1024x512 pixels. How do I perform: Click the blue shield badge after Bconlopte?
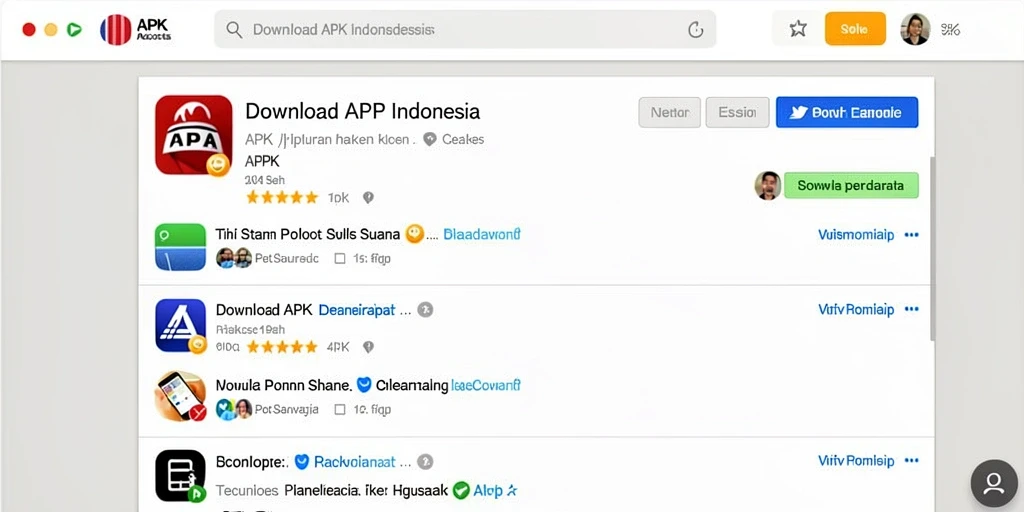pyautogui.click(x=301, y=462)
